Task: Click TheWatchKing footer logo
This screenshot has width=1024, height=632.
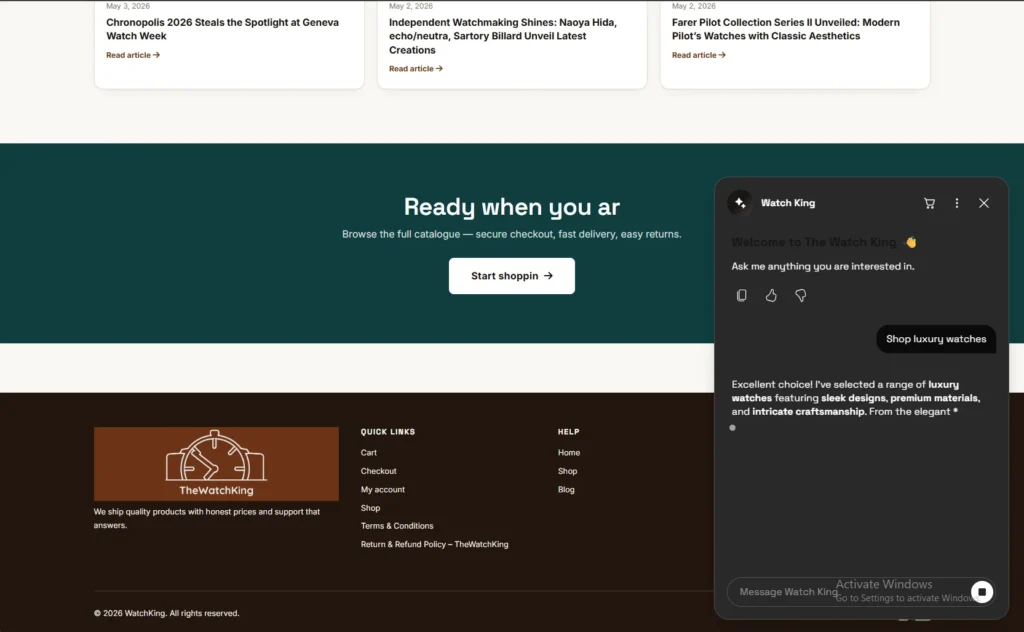Action: tap(216, 464)
